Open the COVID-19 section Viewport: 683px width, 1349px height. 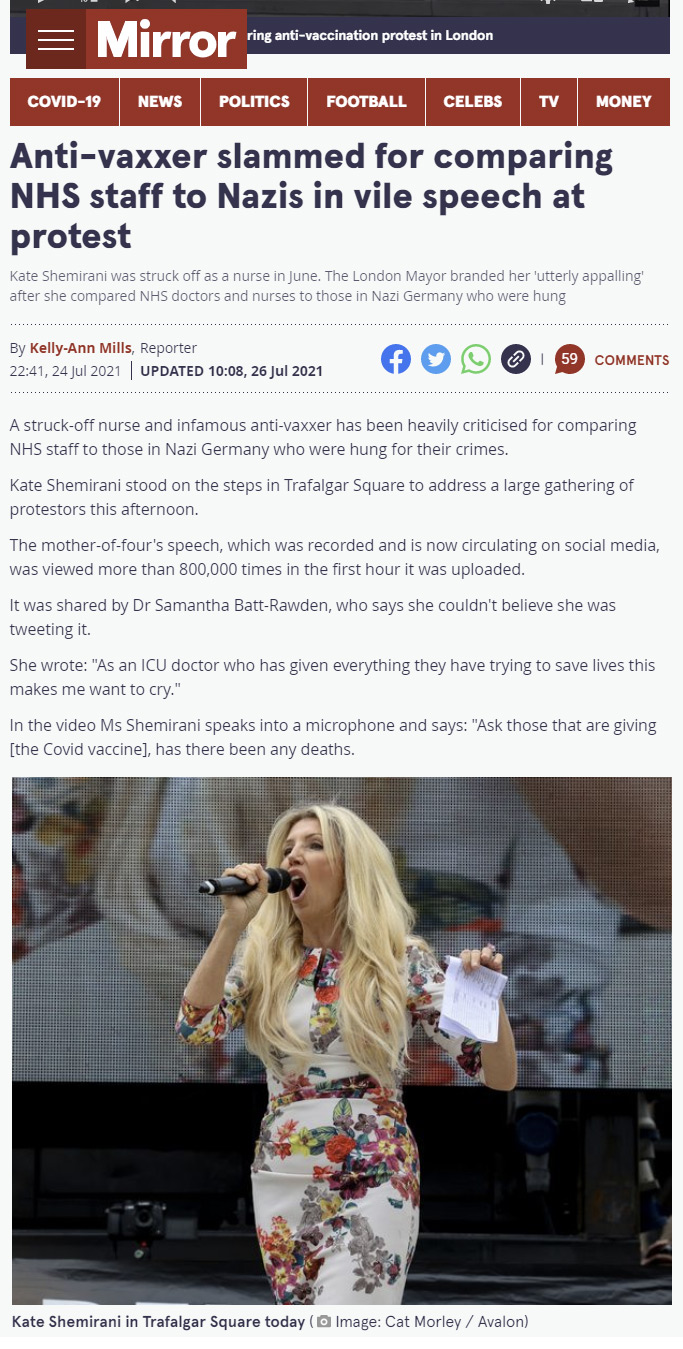pos(65,102)
